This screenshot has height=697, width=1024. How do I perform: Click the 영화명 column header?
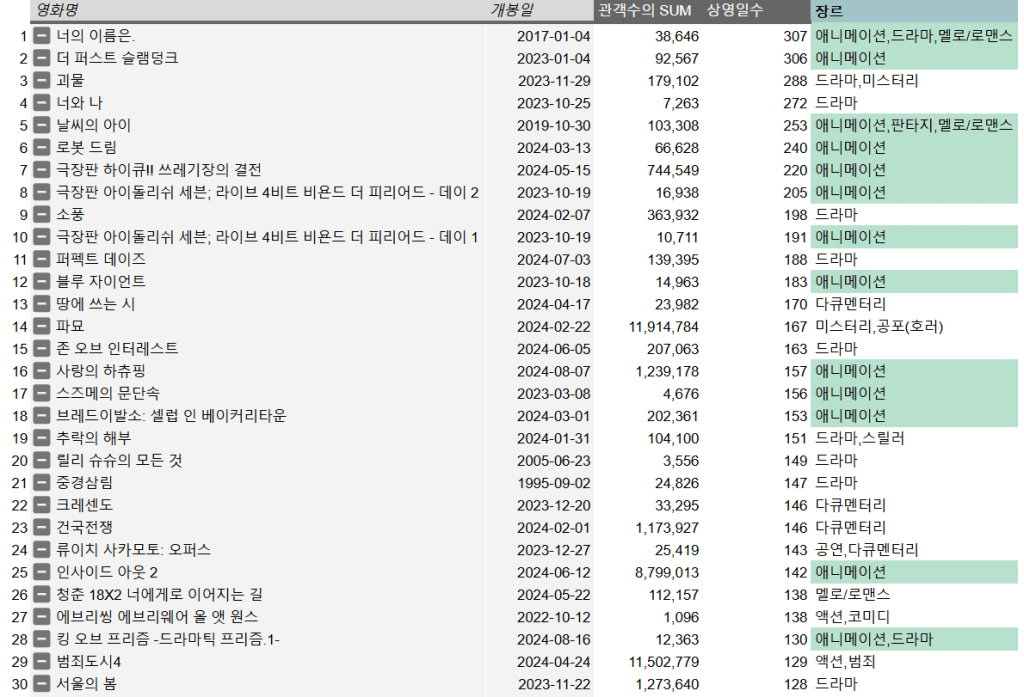[57, 10]
